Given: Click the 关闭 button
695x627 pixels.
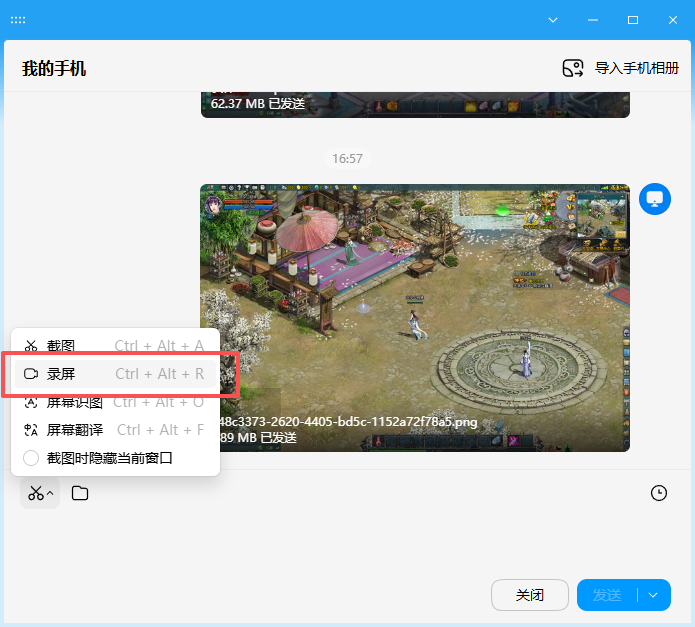Looking at the screenshot, I should (529, 595).
